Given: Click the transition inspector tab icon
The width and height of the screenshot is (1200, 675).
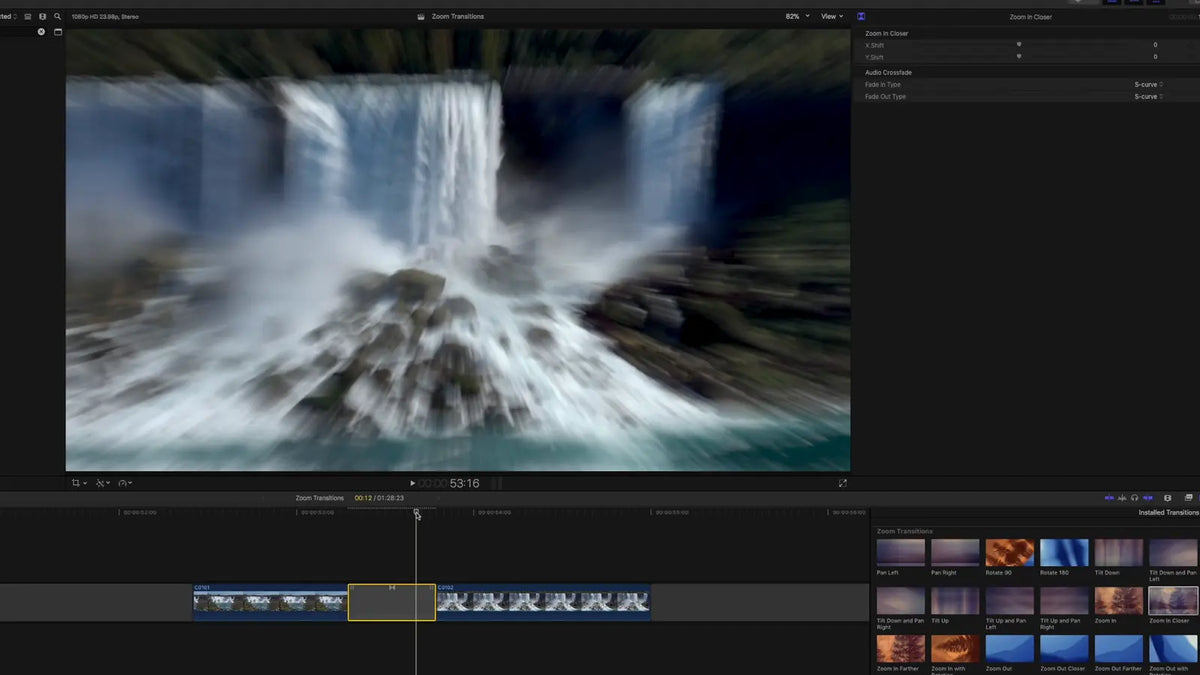Looking at the screenshot, I should coord(862,16).
